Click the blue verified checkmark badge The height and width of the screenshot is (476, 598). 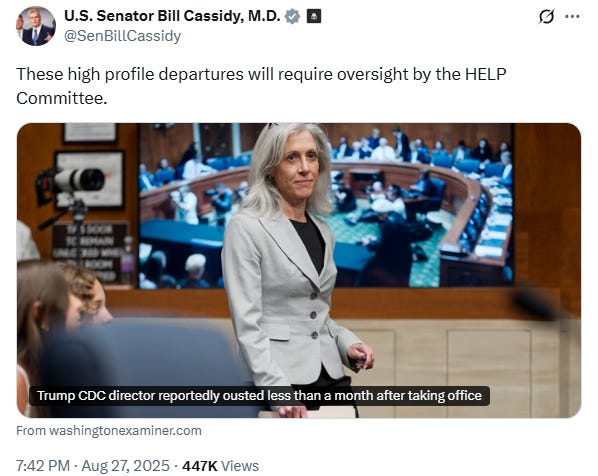pos(293,16)
